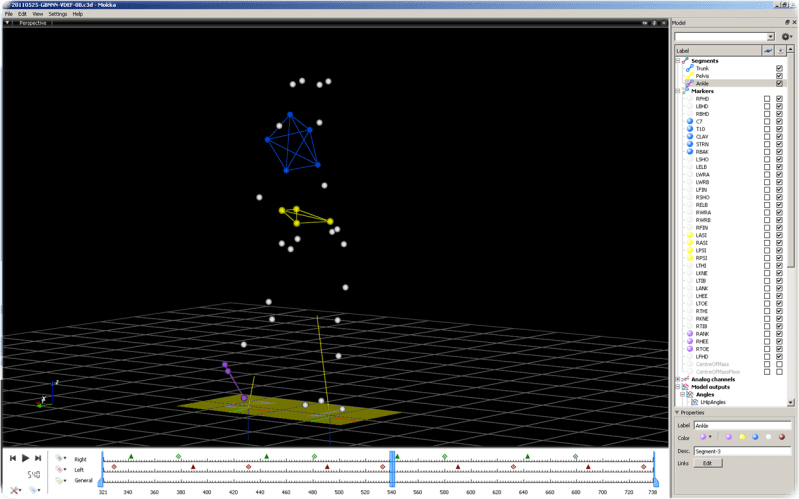Pick the white color preset
Screen dimensions: 799x499
pyautogui.click(x=768, y=437)
